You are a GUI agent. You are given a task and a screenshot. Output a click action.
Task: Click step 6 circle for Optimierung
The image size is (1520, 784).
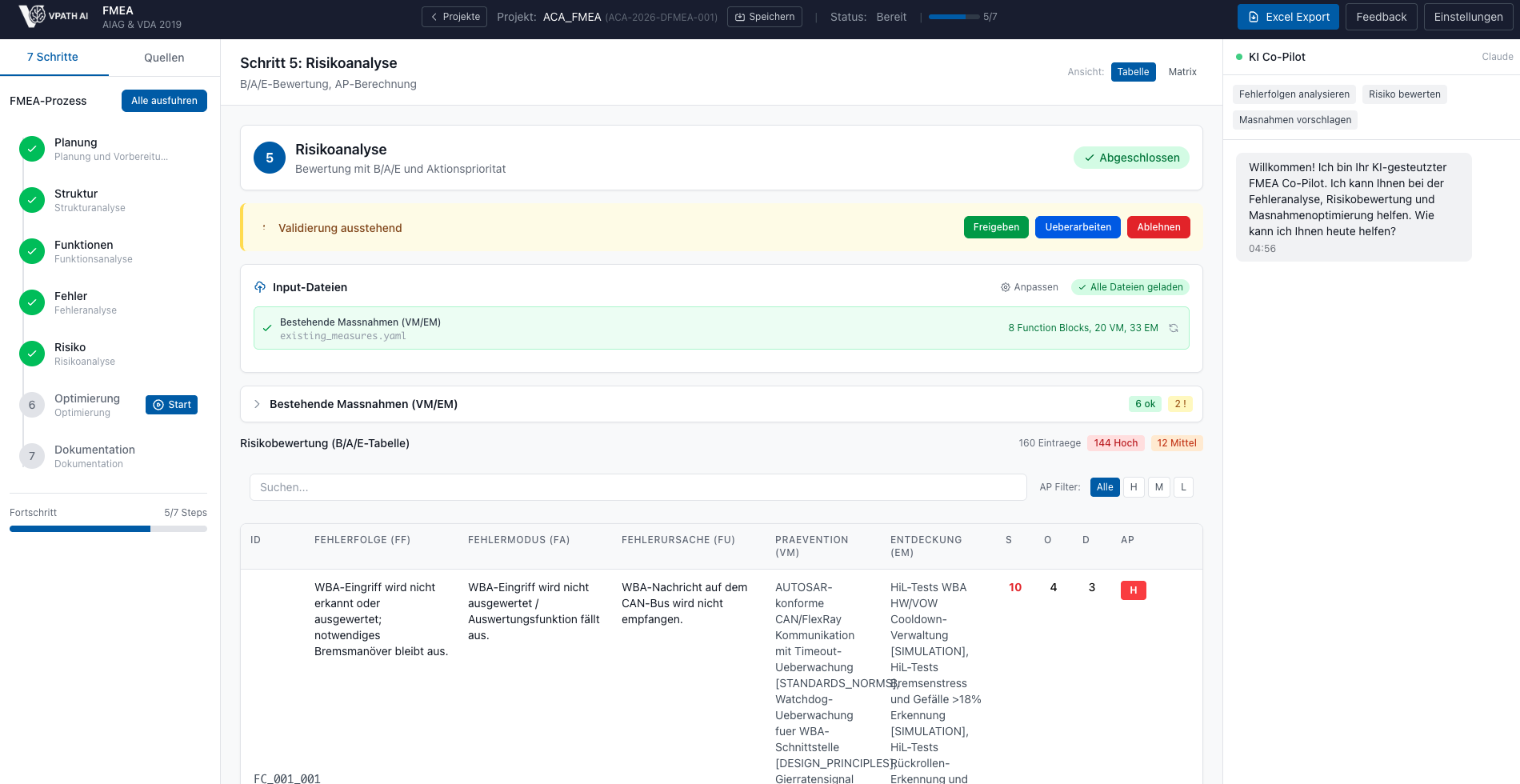[32, 405]
